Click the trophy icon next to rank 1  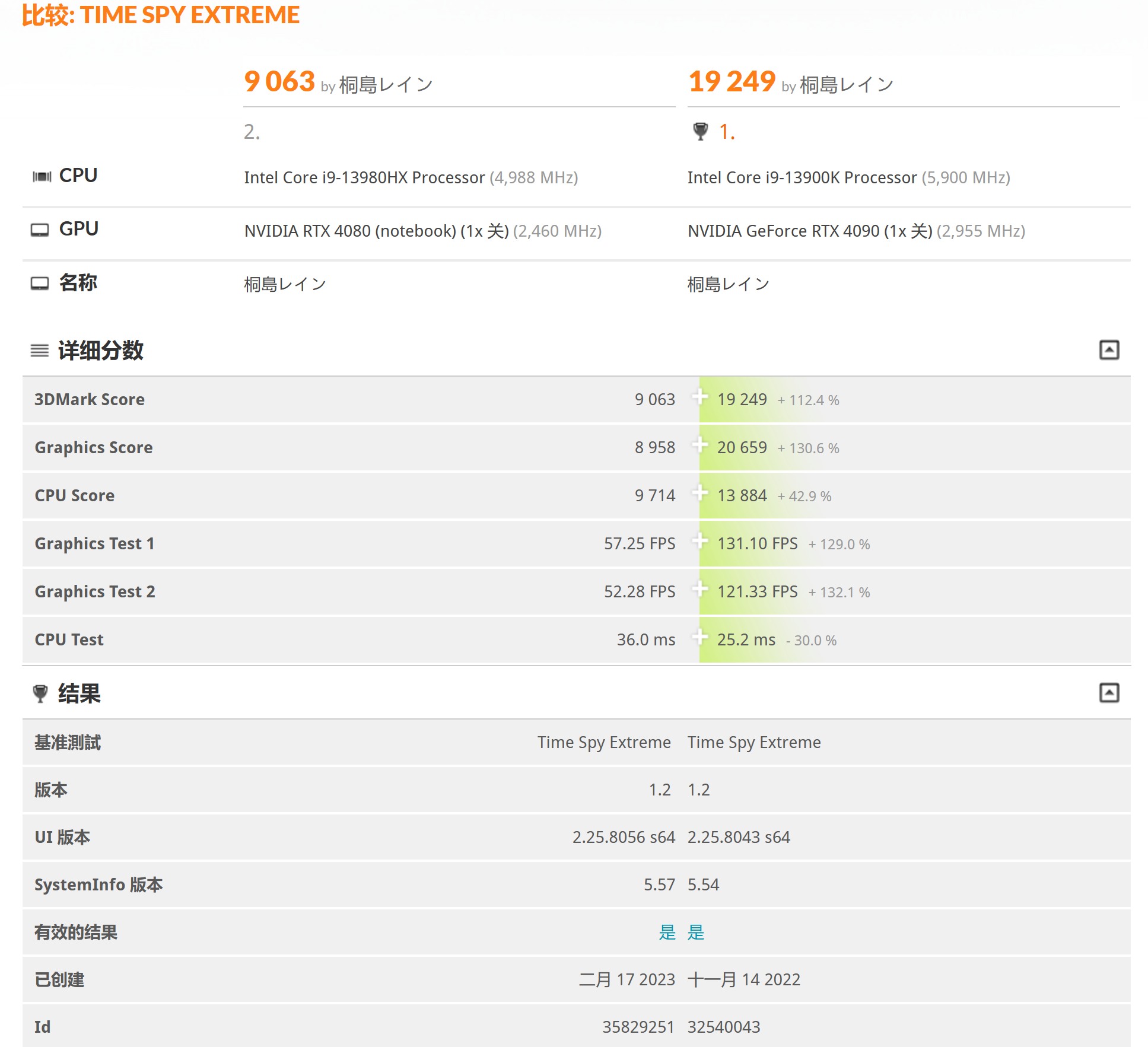point(700,131)
